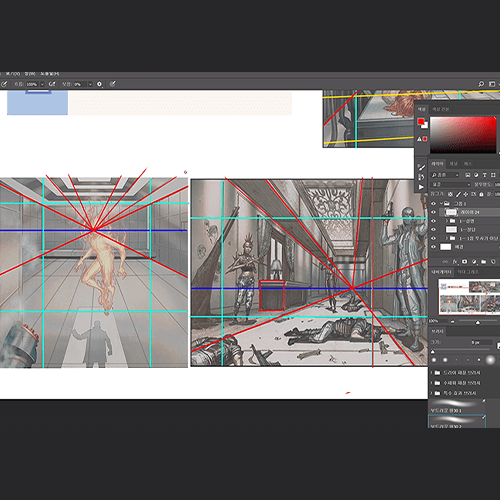This screenshot has height=500, width=500.
Task: Open layer filter kind dropdown
Action: coord(445,175)
